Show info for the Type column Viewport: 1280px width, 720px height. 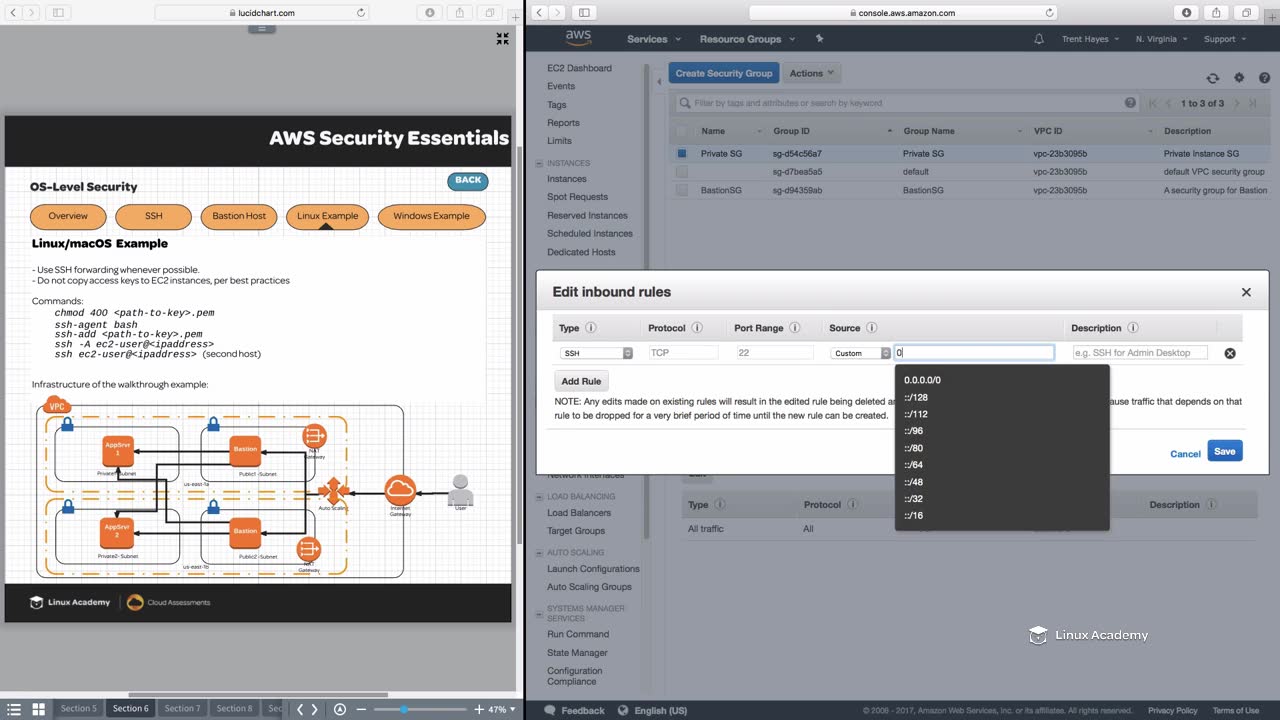click(590, 328)
